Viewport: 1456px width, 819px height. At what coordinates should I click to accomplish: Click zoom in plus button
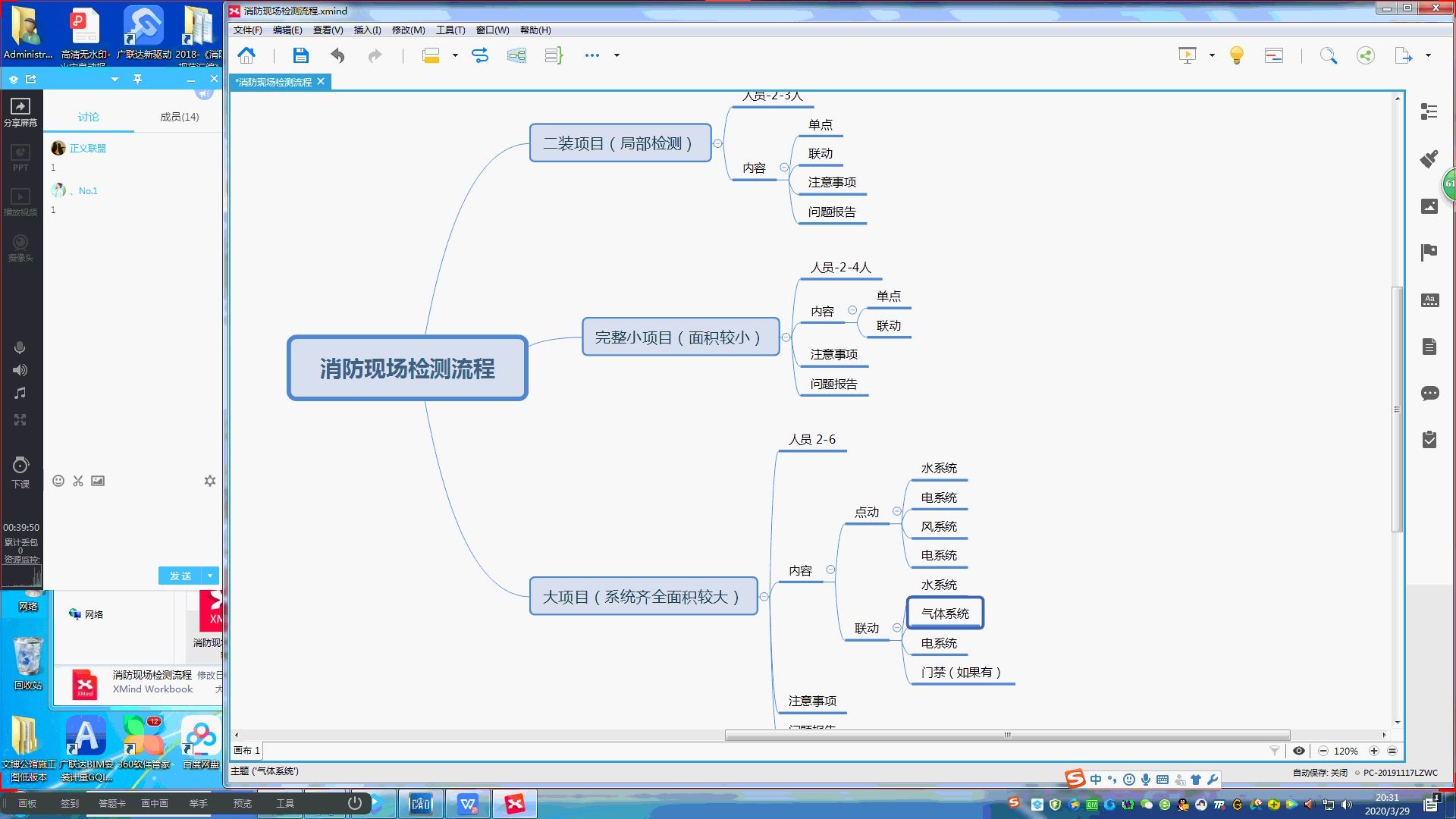pos(1373,751)
